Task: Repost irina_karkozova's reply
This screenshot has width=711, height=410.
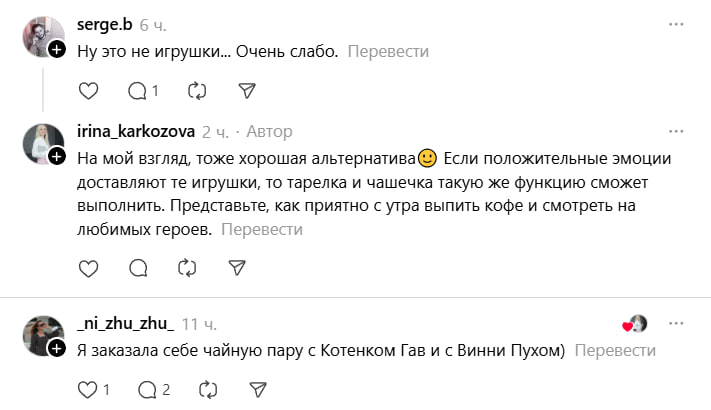Action: 187,267
